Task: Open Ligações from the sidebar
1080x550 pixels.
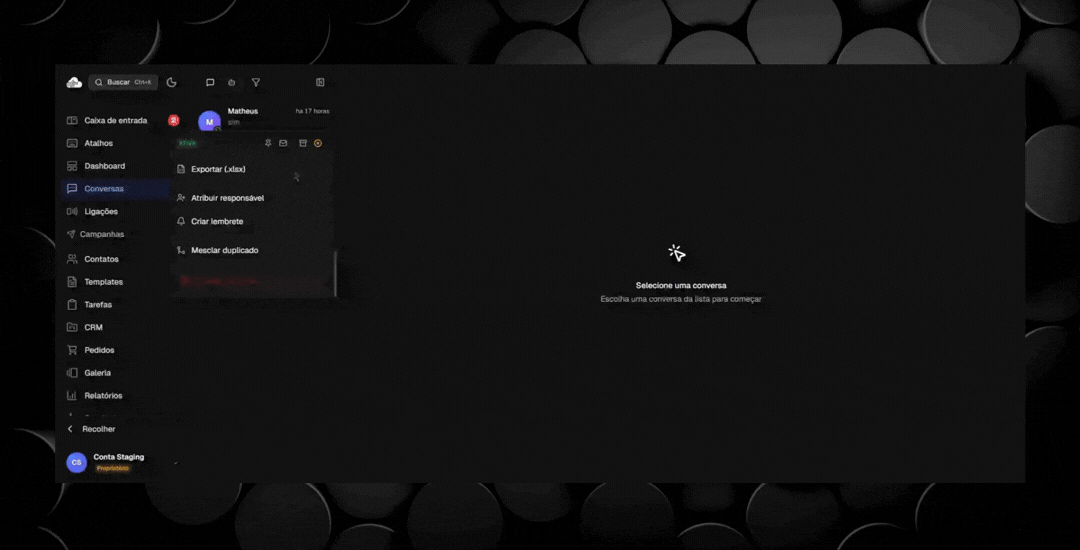Action: tap(116, 211)
